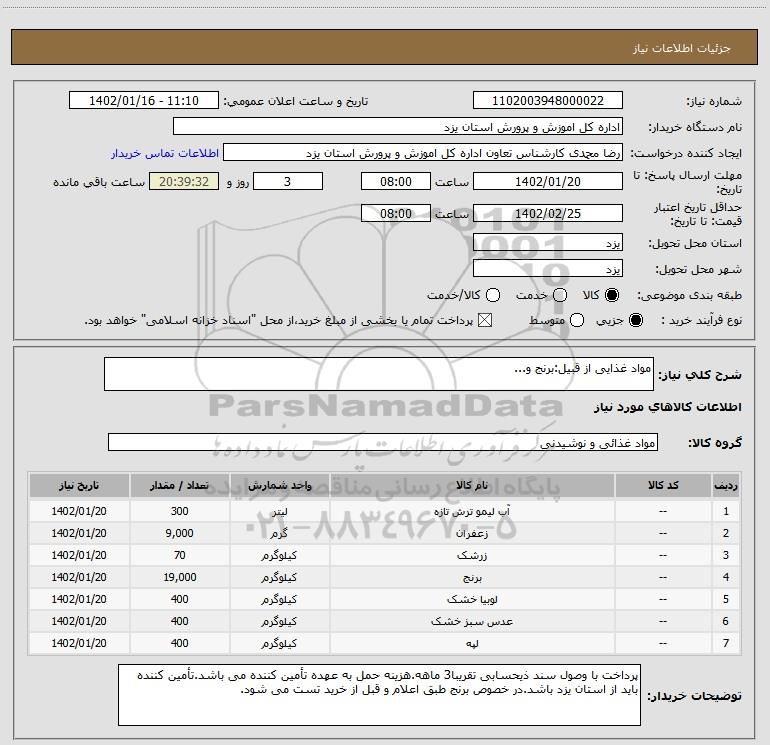Click the response deadline date 1402/01/20 field
770x745 pixels.
(548, 181)
